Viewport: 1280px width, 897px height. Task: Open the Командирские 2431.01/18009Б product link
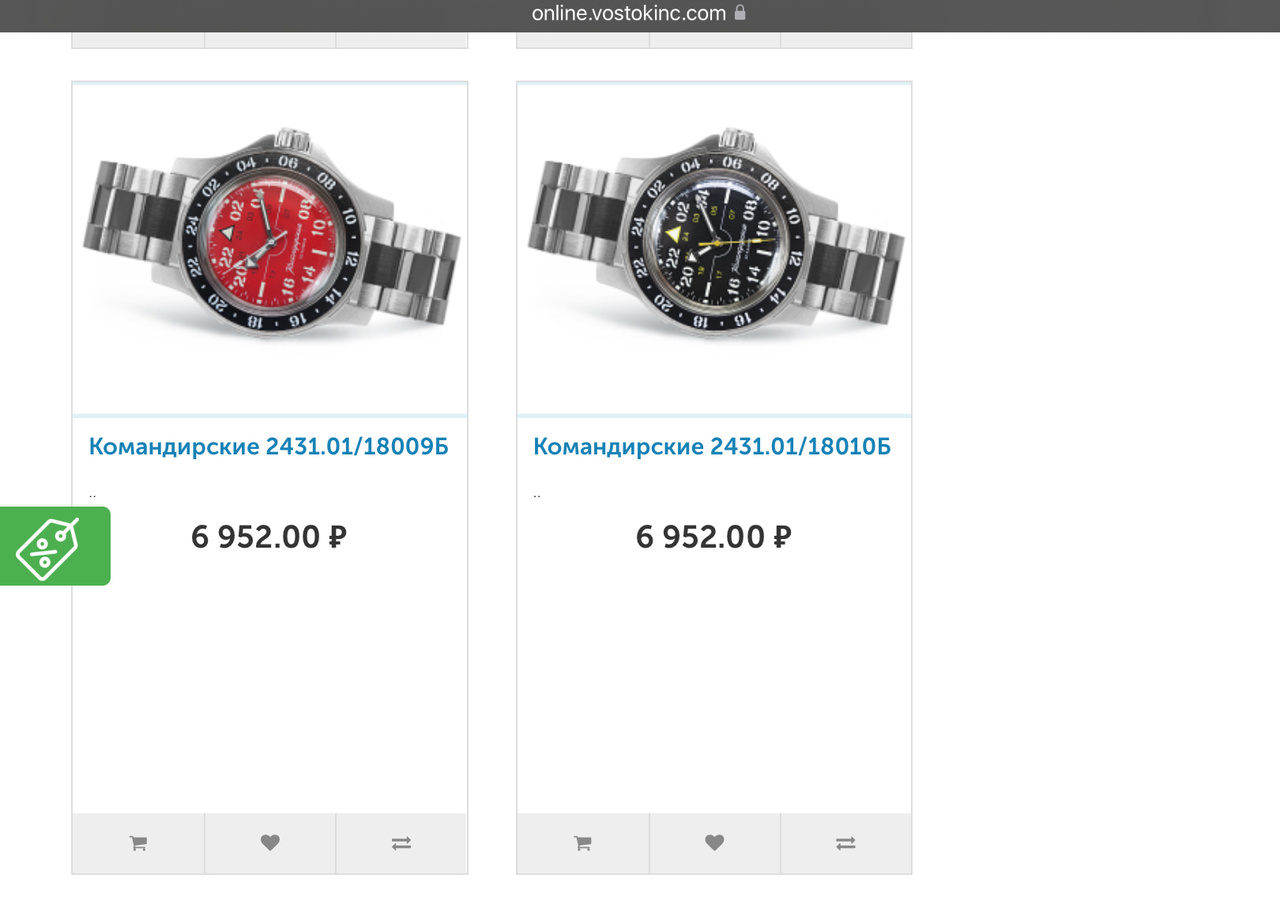[268, 446]
